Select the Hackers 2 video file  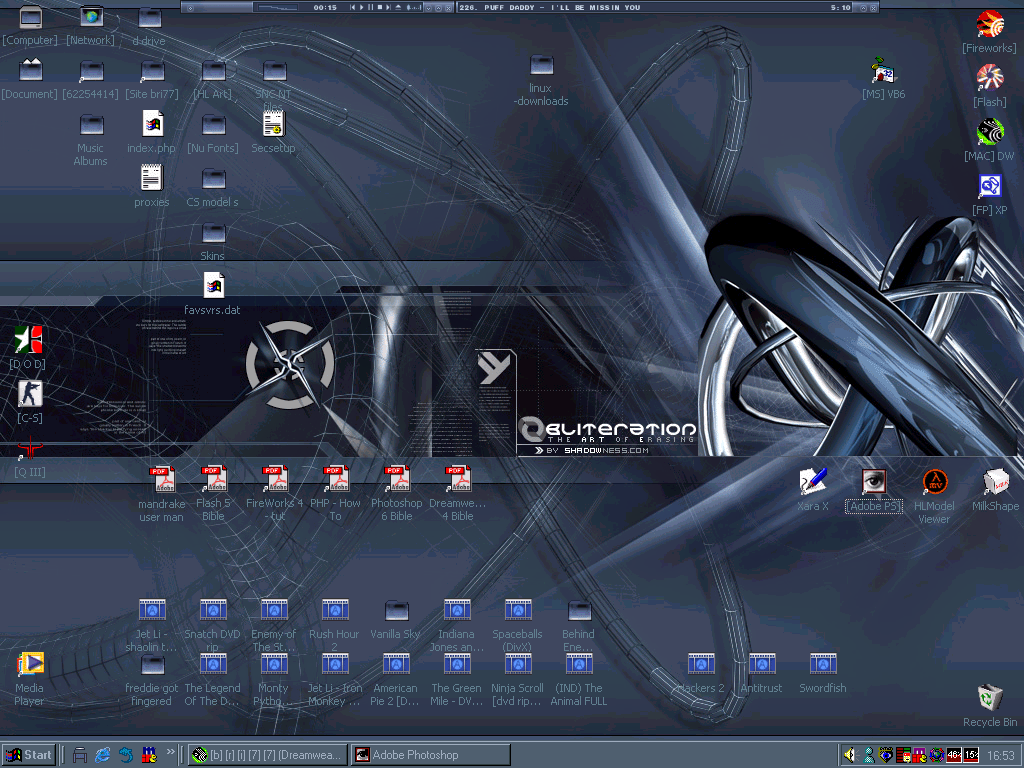click(701, 673)
